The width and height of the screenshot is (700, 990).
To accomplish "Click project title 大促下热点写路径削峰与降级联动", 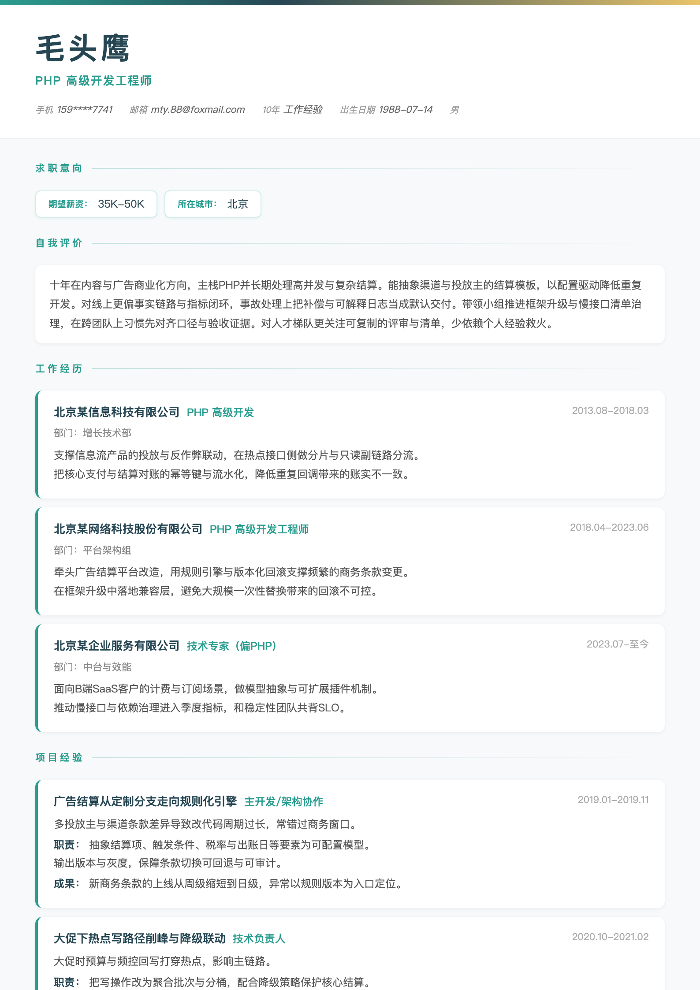I will (x=139, y=938).
